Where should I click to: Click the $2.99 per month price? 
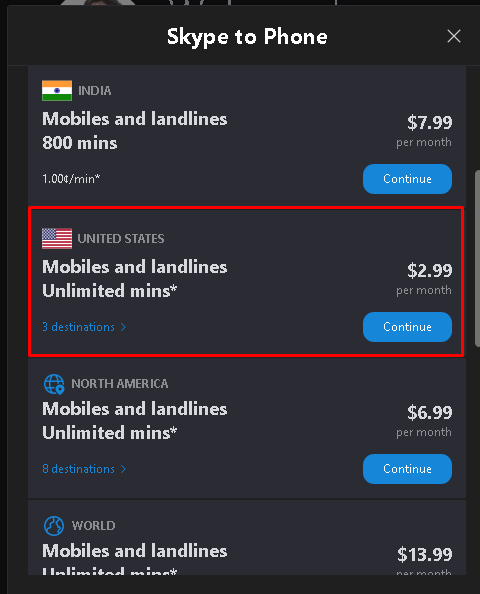pos(424,279)
